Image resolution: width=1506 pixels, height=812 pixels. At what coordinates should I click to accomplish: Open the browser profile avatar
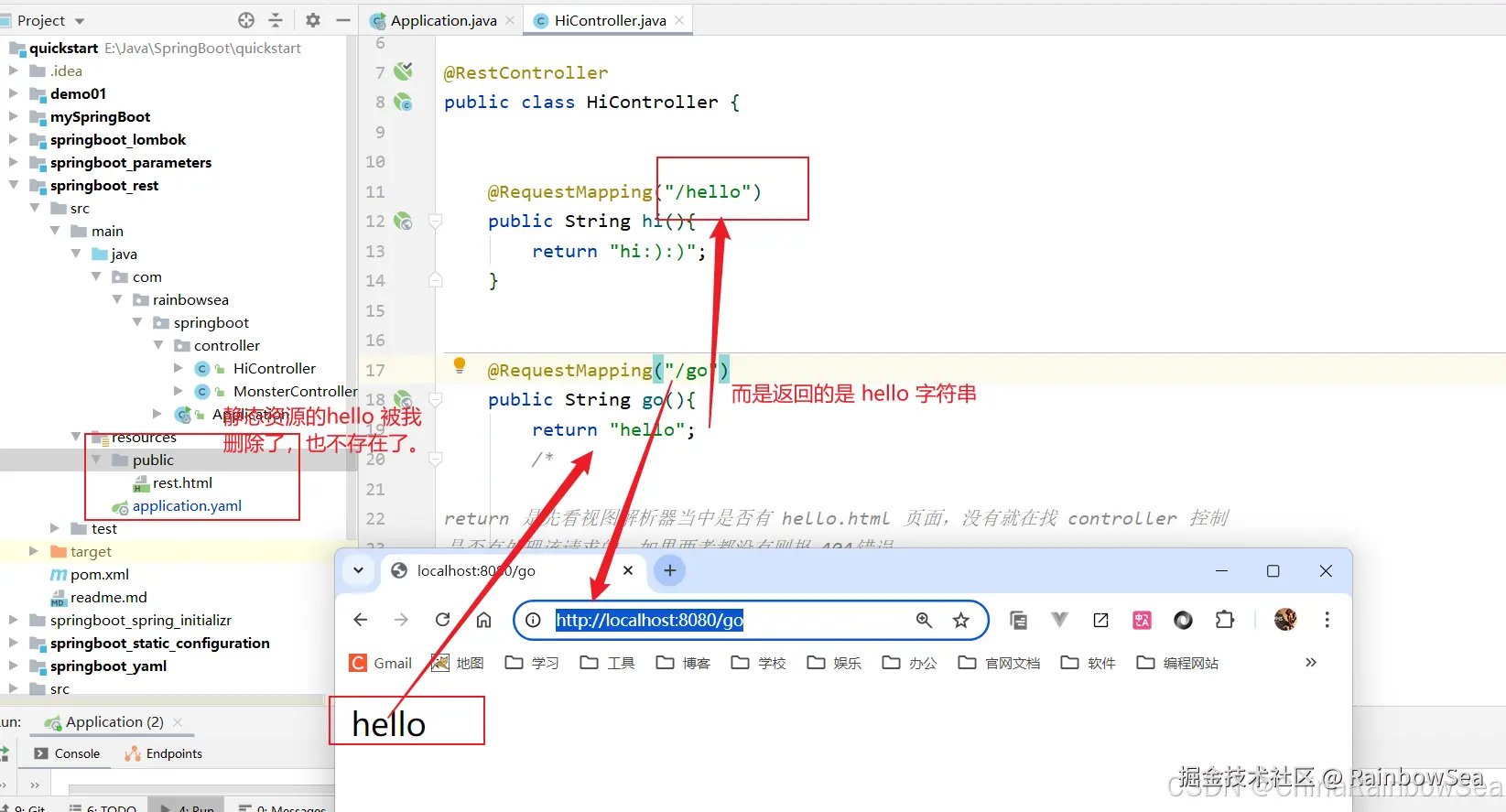pos(1285,620)
